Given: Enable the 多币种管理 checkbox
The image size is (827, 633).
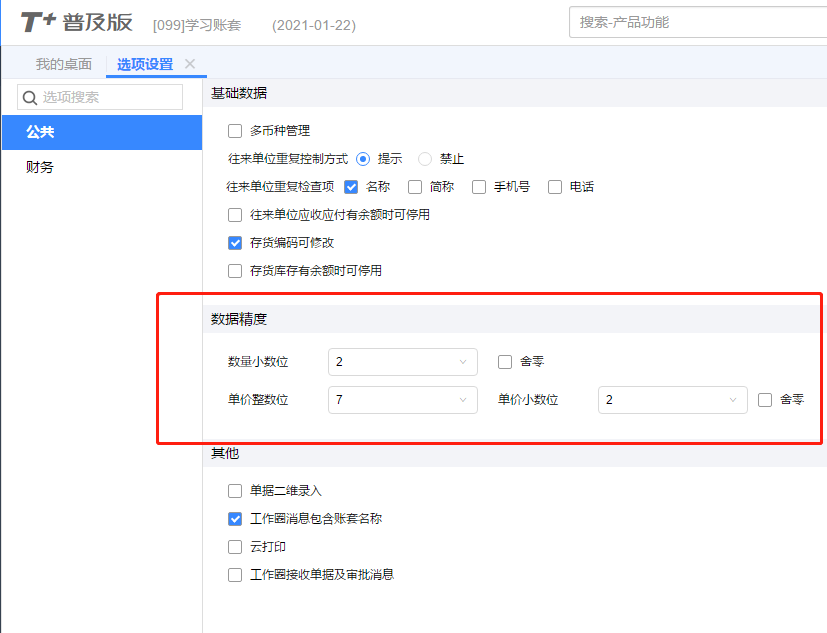Looking at the screenshot, I should click(x=235, y=131).
